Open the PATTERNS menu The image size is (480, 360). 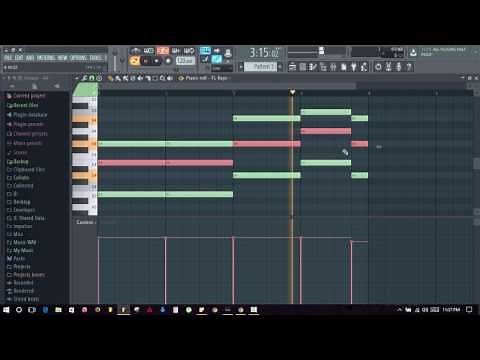(46, 58)
